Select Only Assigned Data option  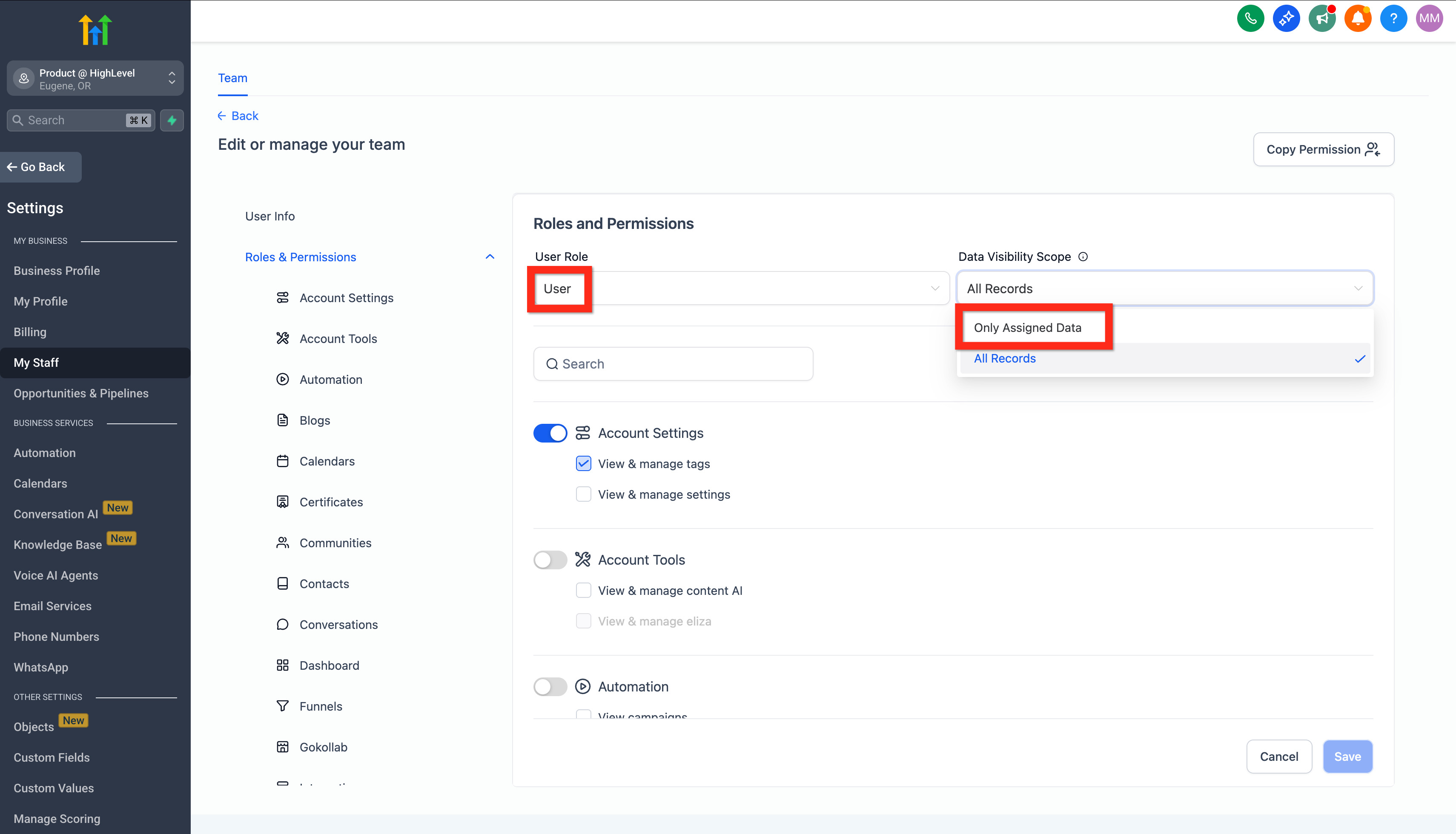point(1027,328)
